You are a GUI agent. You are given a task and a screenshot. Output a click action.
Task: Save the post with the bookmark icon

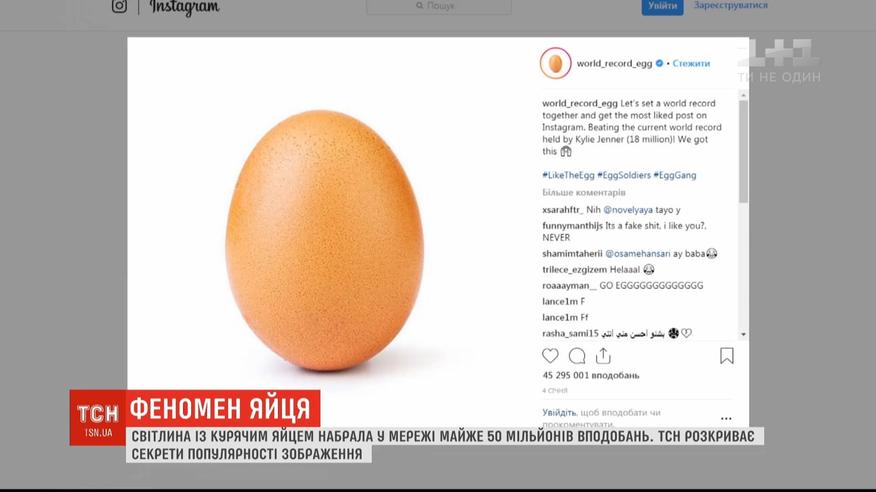click(x=727, y=356)
